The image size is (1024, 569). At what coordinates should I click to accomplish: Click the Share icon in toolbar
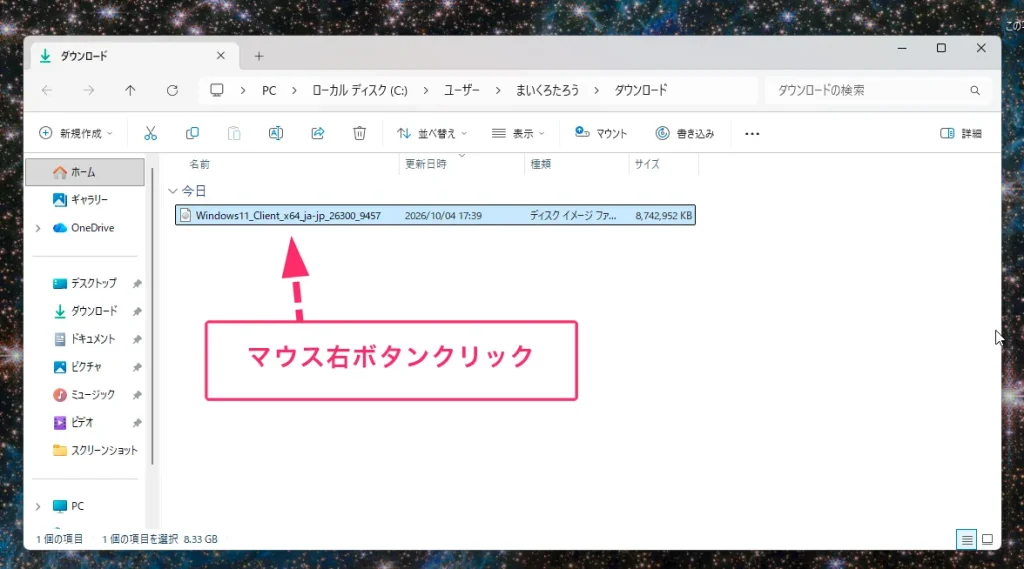pyautogui.click(x=317, y=133)
